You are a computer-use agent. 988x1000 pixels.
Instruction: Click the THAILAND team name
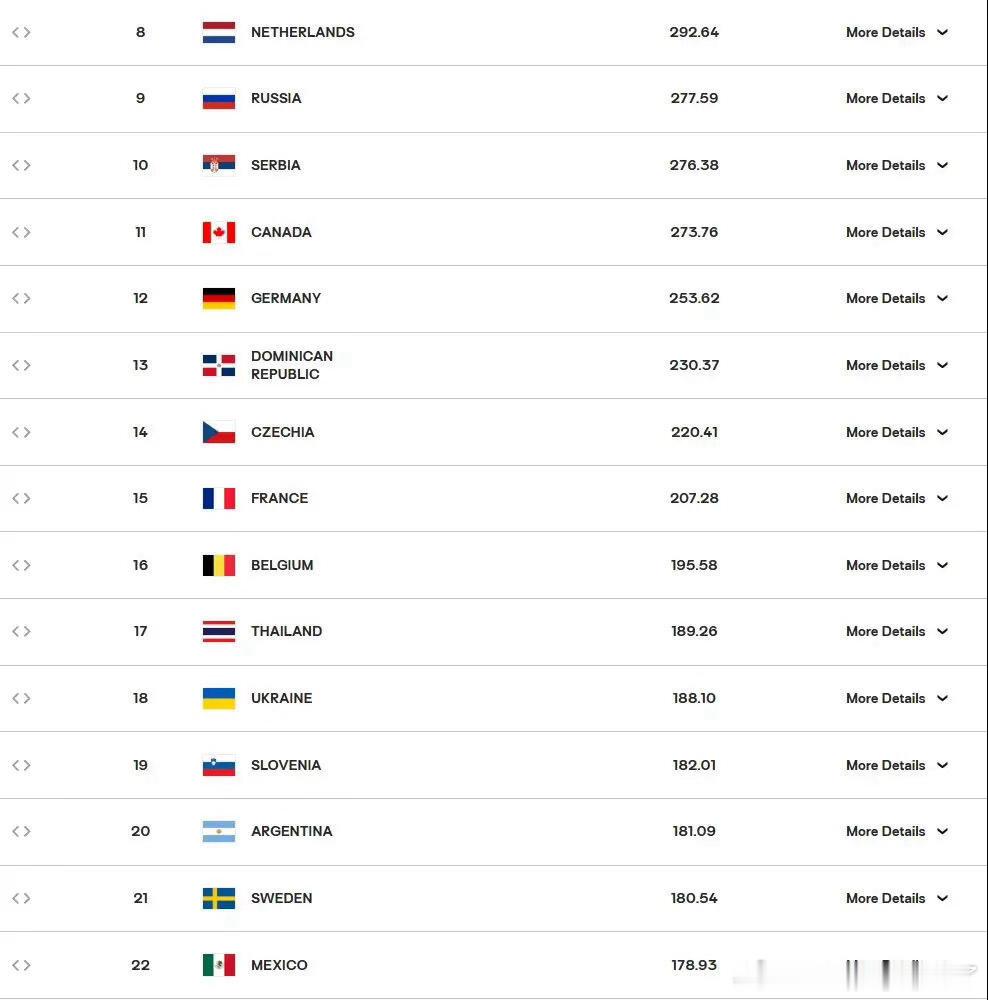click(286, 631)
